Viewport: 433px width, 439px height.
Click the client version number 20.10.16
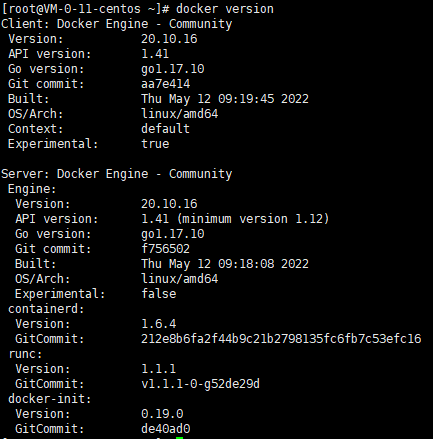coord(169,39)
